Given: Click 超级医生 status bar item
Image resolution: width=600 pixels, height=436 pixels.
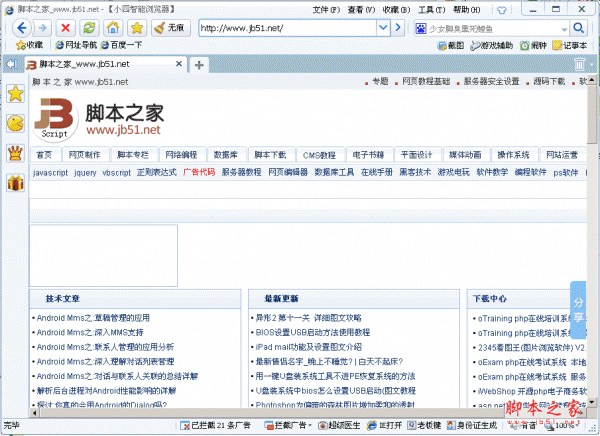Looking at the screenshot, I should tap(339, 425).
